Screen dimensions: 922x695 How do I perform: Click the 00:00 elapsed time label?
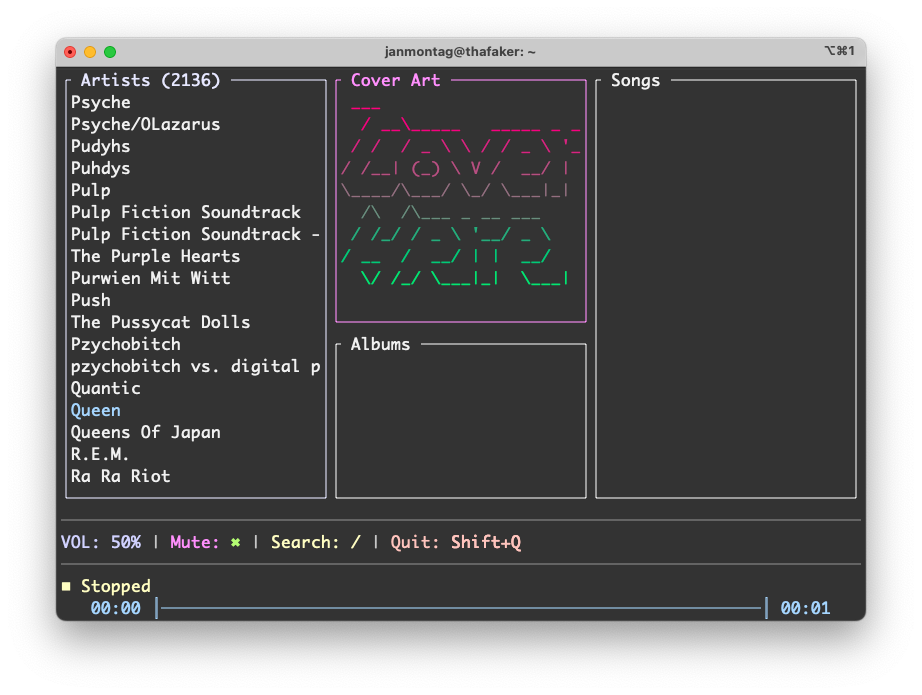(x=116, y=608)
